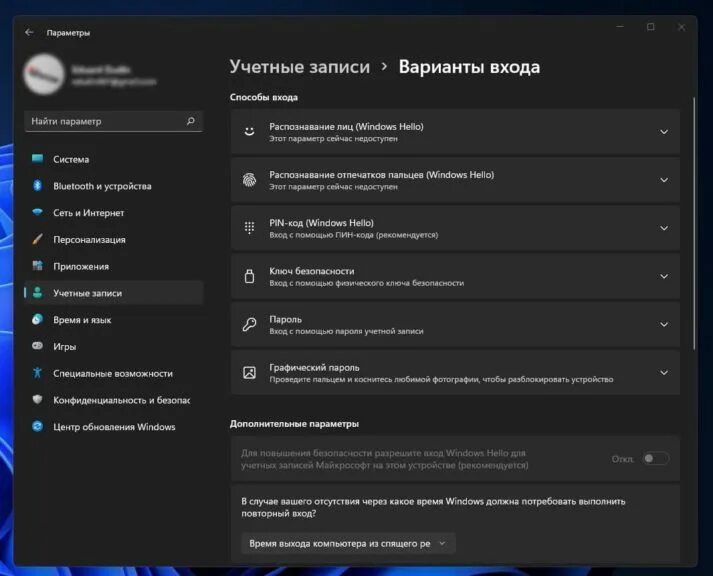The height and width of the screenshot is (576, 713).
Task: Expand Ключ безопасности chevron
Action: [x=664, y=276]
